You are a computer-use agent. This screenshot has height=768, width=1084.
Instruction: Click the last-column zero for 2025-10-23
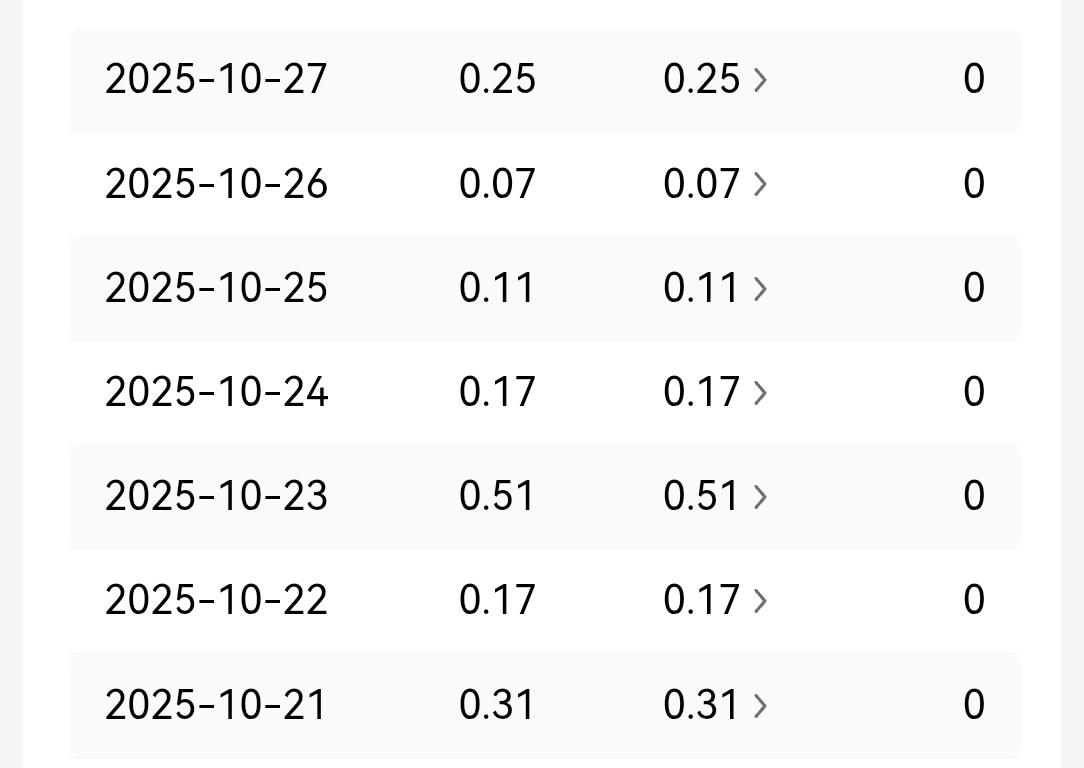click(974, 497)
